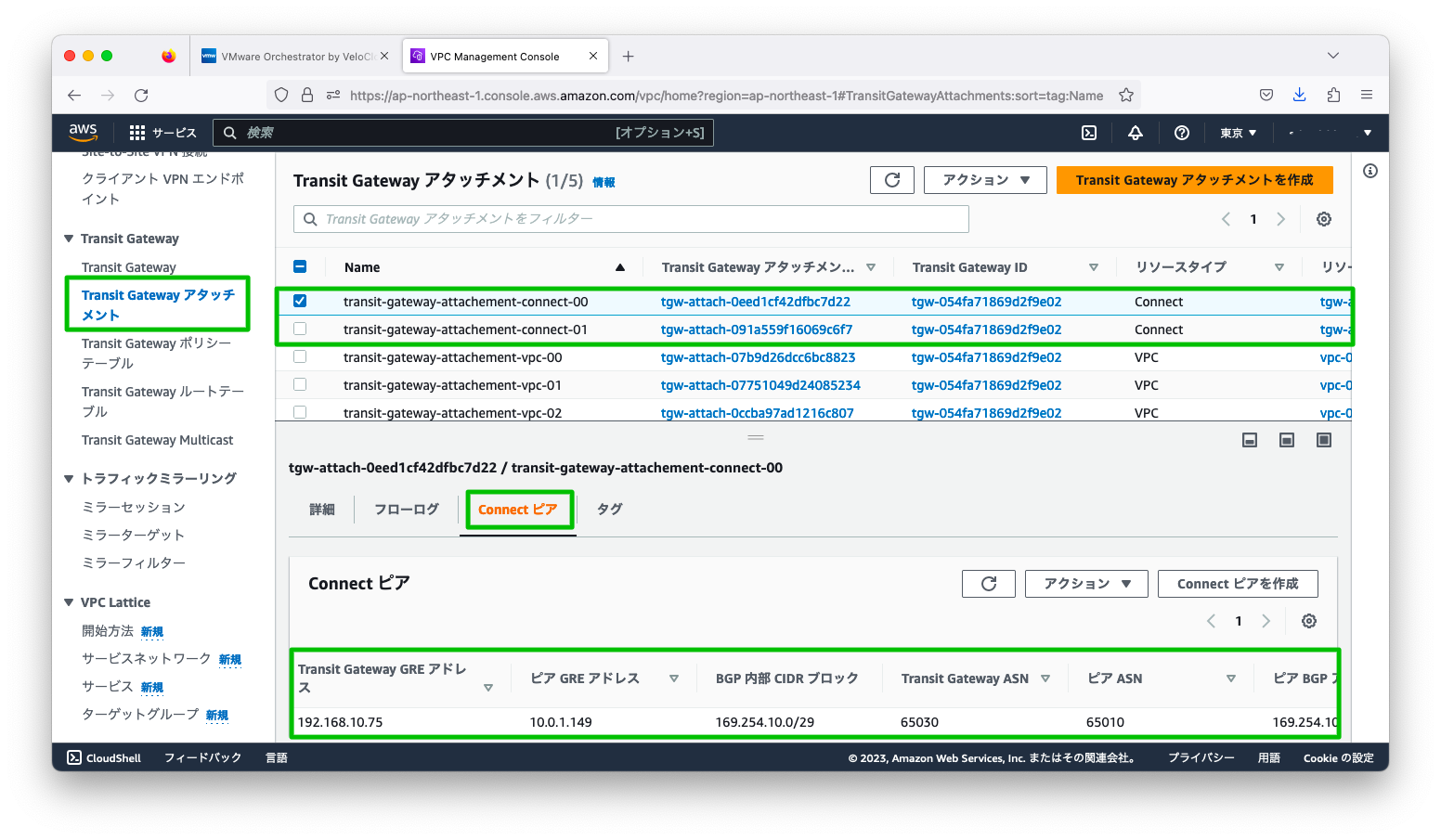Click the attachments filter field
Viewport: 1441px width, 840px height.
pyautogui.click(x=631, y=219)
